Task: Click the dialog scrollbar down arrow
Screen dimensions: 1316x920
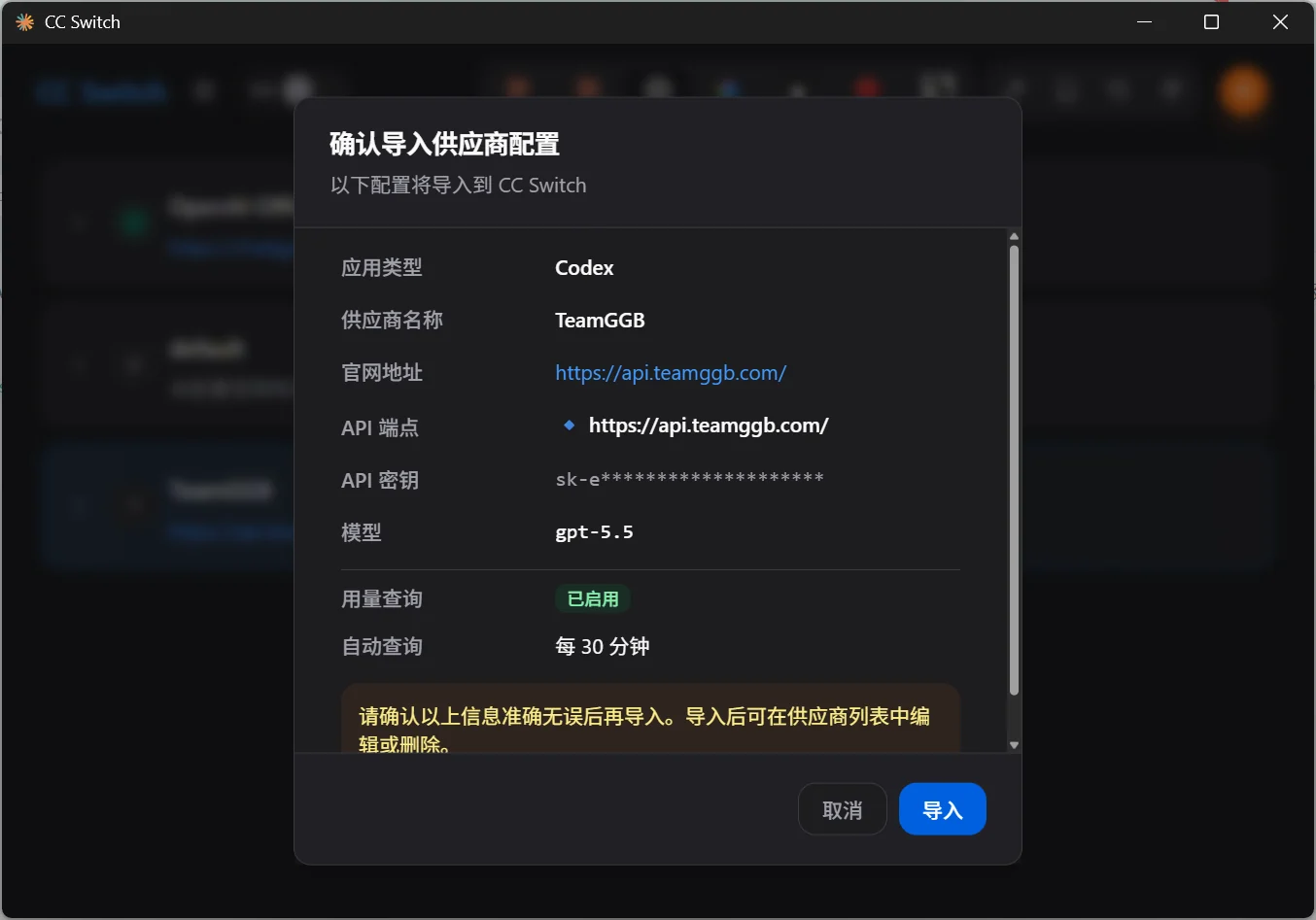Action: tap(1014, 745)
